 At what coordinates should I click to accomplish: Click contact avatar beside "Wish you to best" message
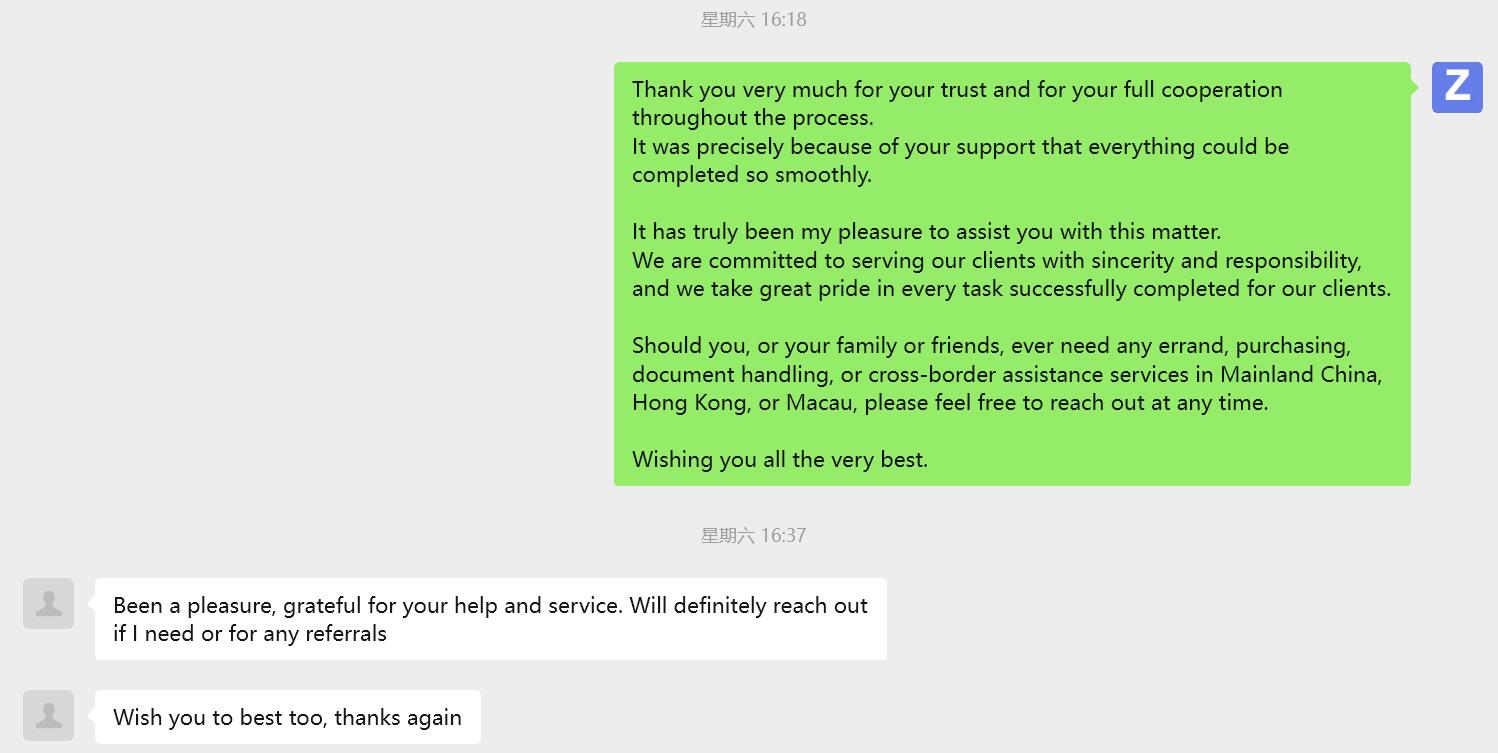[x=49, y=716]
